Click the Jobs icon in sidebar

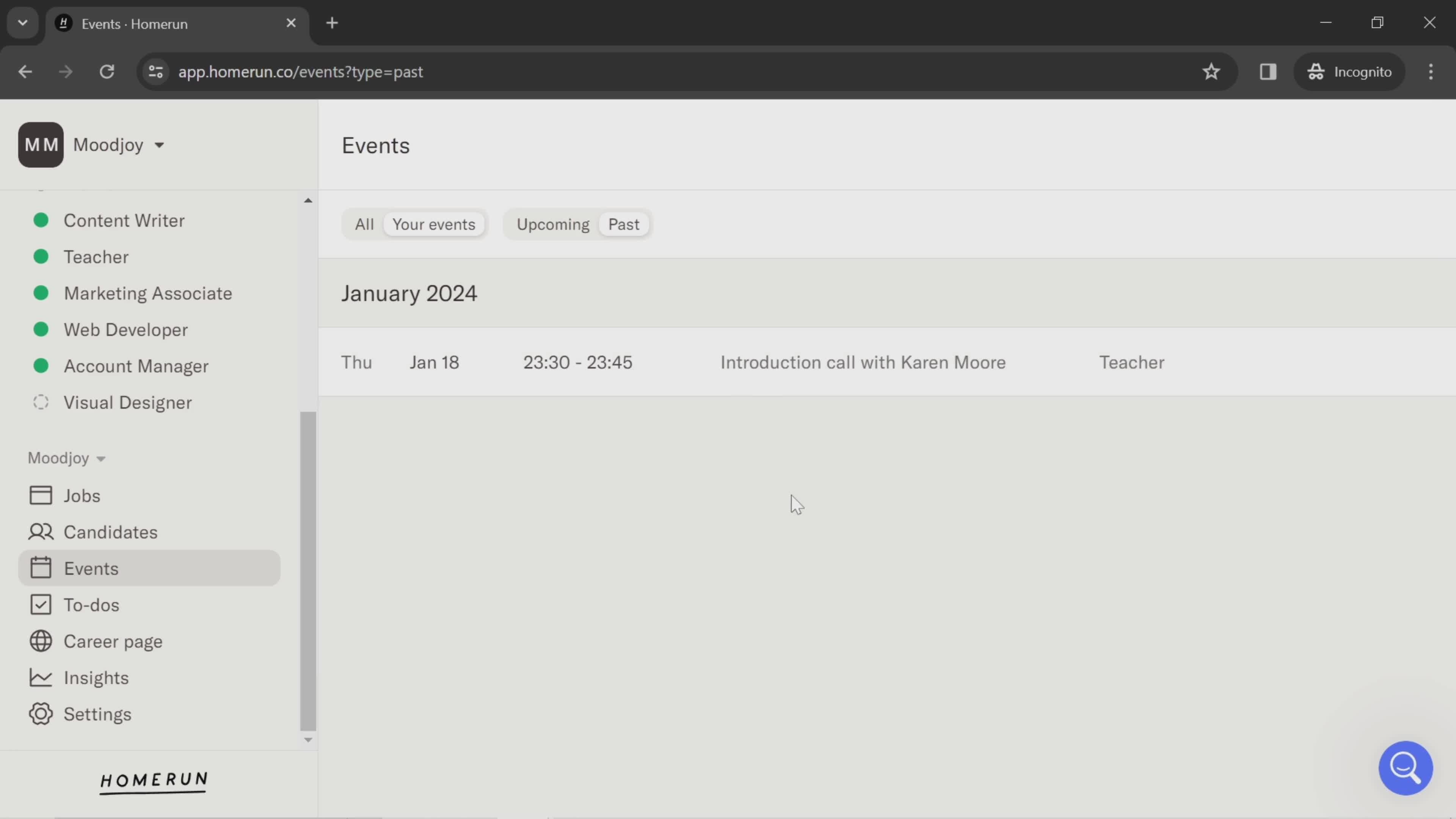[40, 495]
